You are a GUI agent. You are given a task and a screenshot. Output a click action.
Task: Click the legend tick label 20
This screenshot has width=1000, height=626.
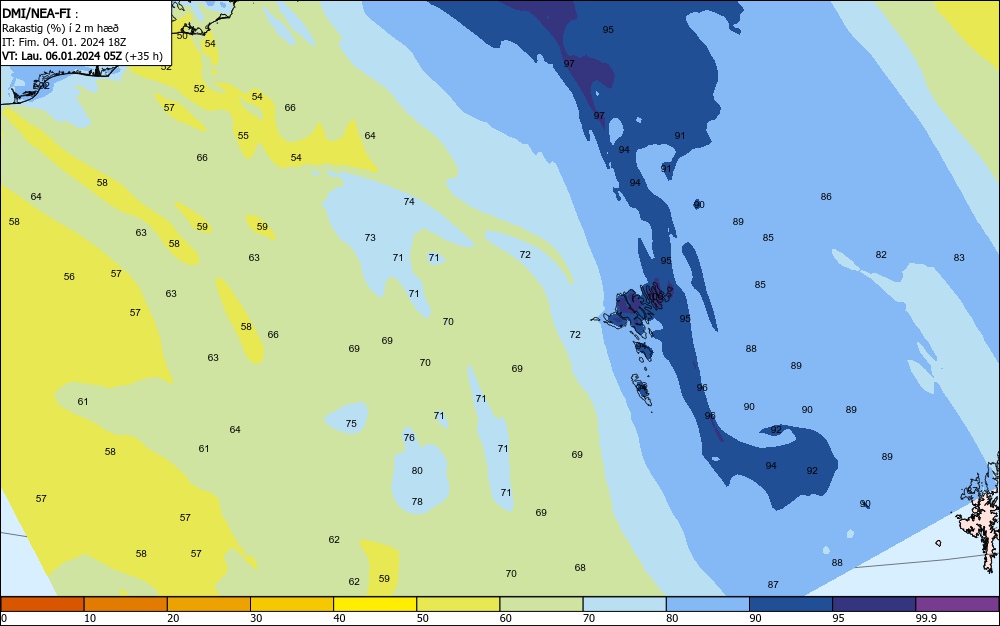(x=173, y=618)
